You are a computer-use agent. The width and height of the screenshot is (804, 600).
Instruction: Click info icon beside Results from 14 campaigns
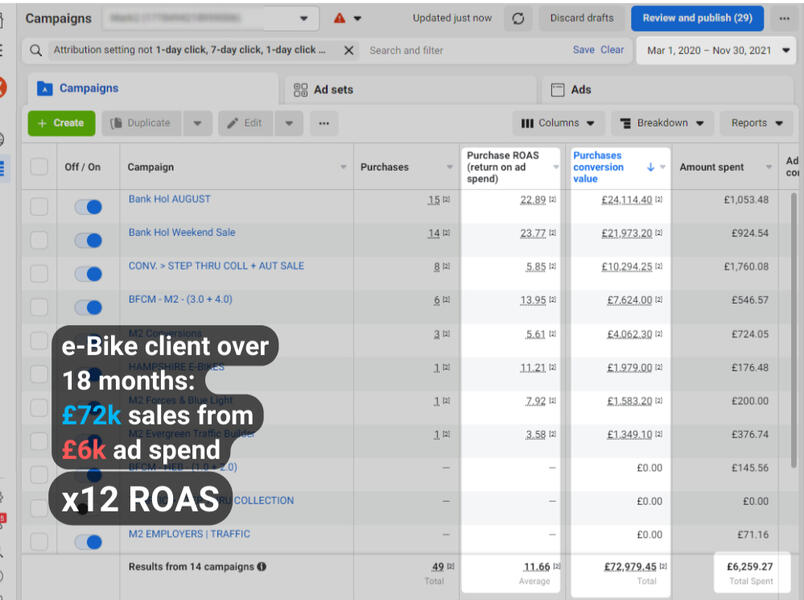click(262, 567)
